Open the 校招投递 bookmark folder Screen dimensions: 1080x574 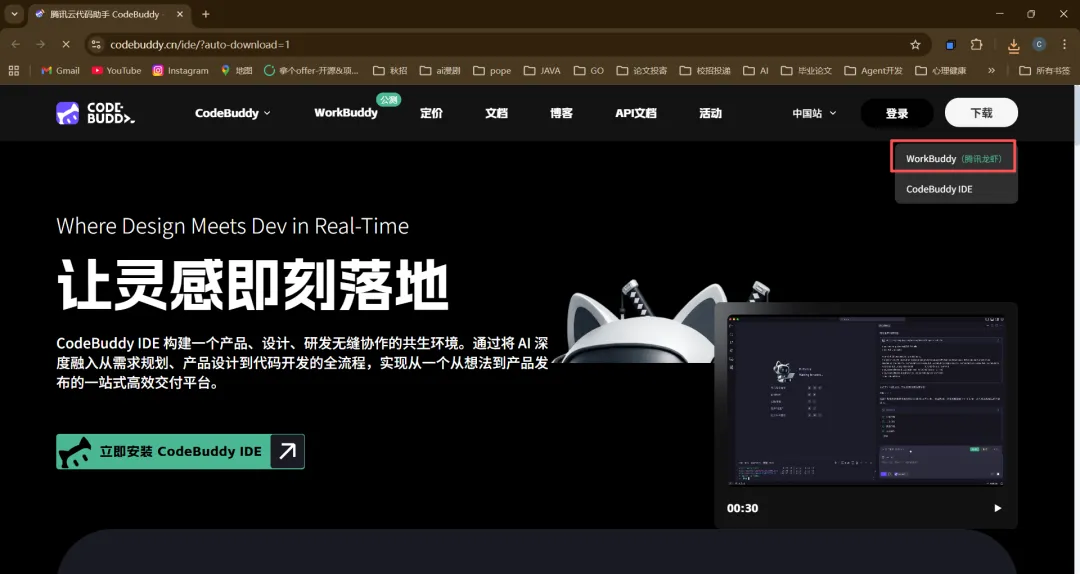(x=705, y=70)
